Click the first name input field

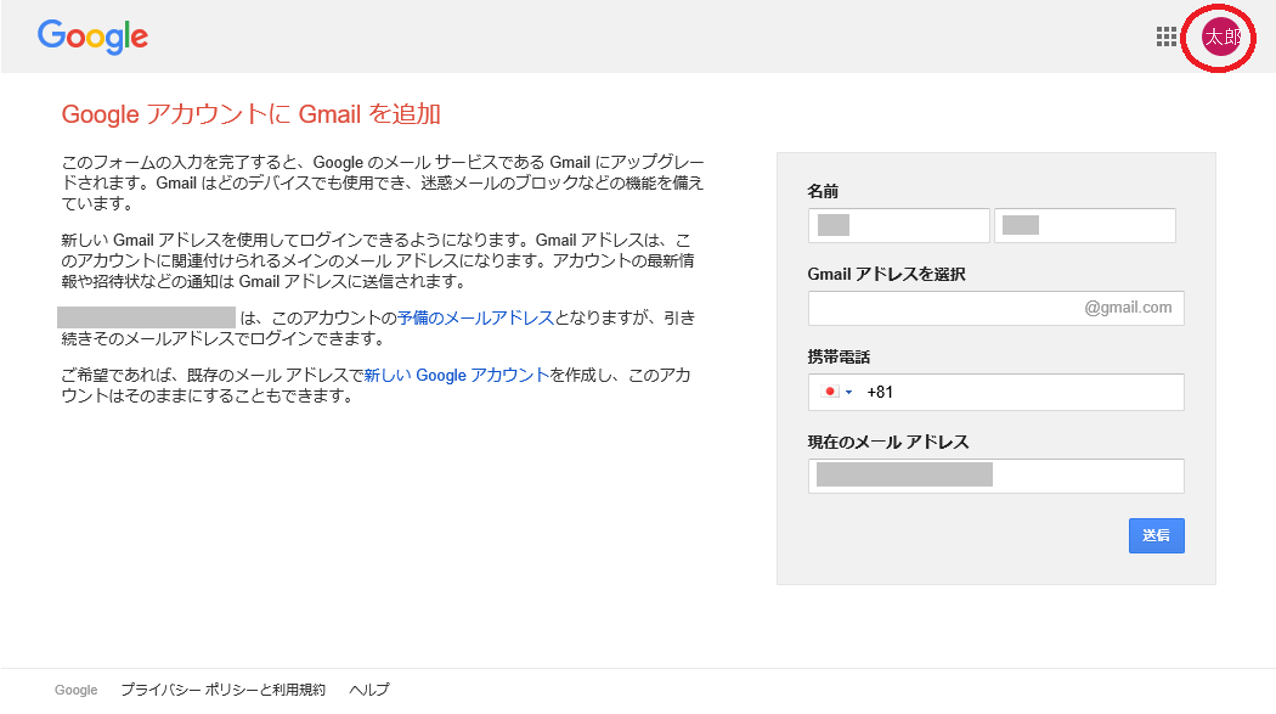pyautogui.click(x=899, y=226)
